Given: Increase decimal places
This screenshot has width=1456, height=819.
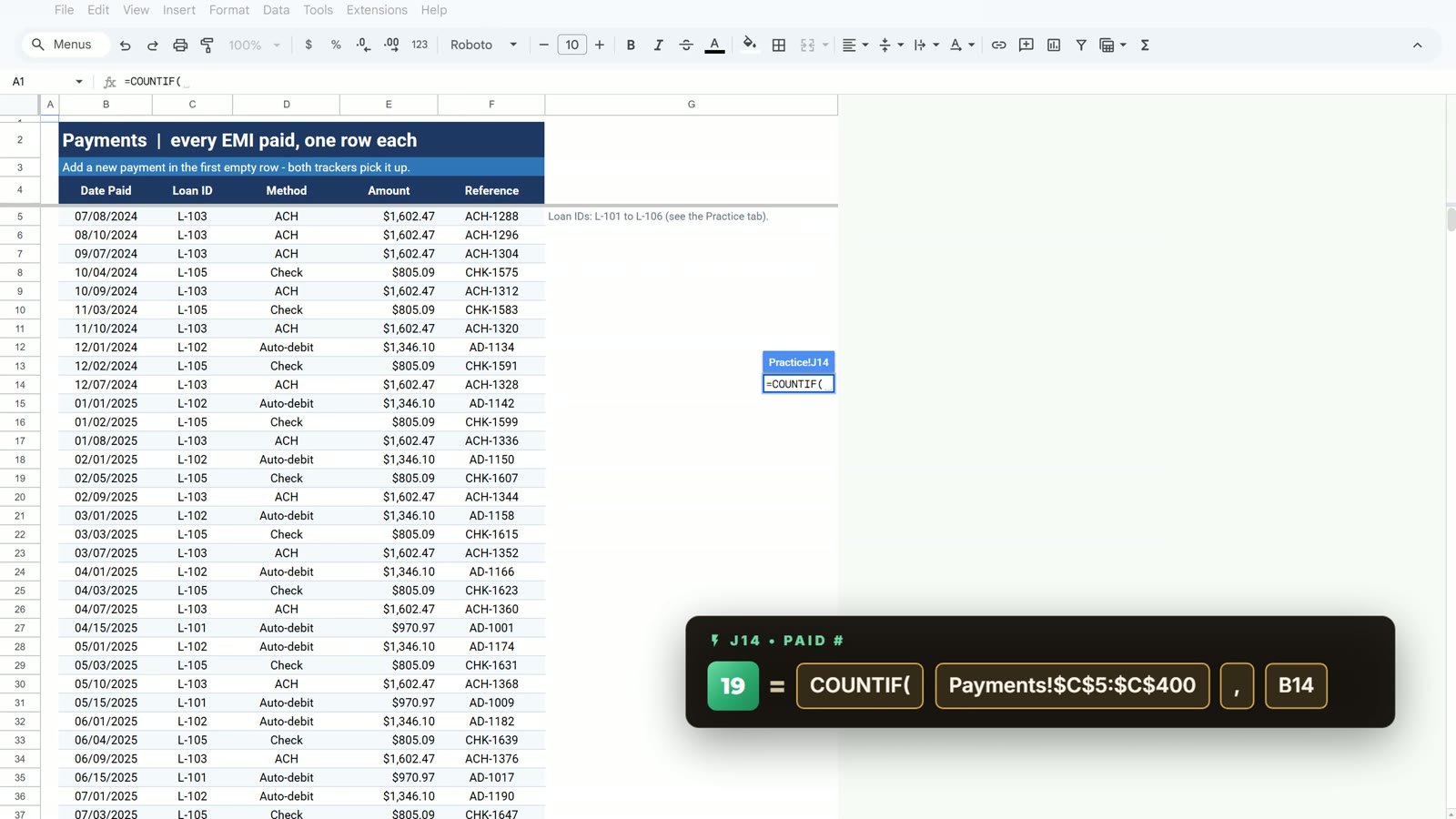Looking at the screenshot, I should click(391, 45).
